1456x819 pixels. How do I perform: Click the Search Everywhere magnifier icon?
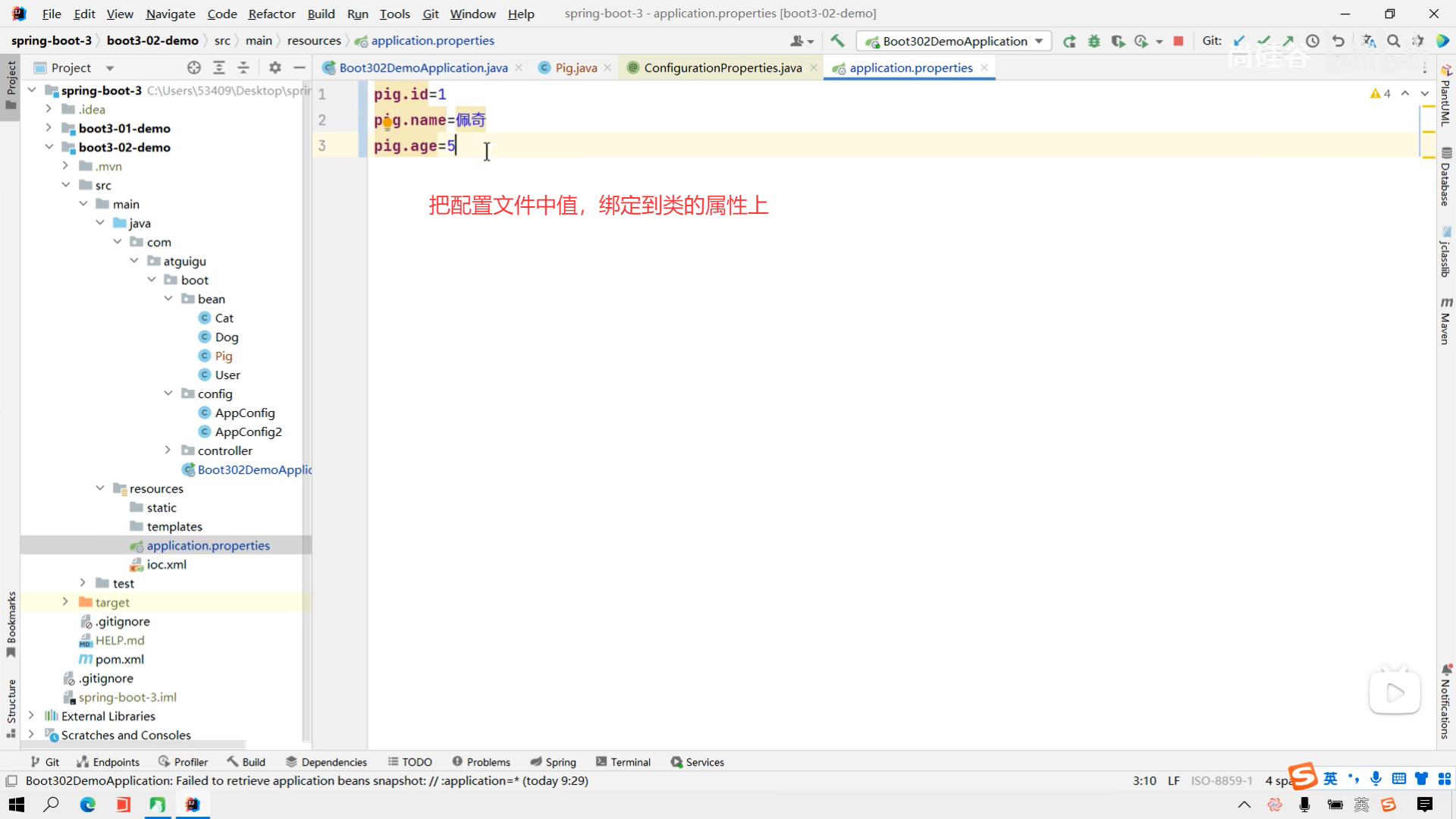(x=1394, y=41)
